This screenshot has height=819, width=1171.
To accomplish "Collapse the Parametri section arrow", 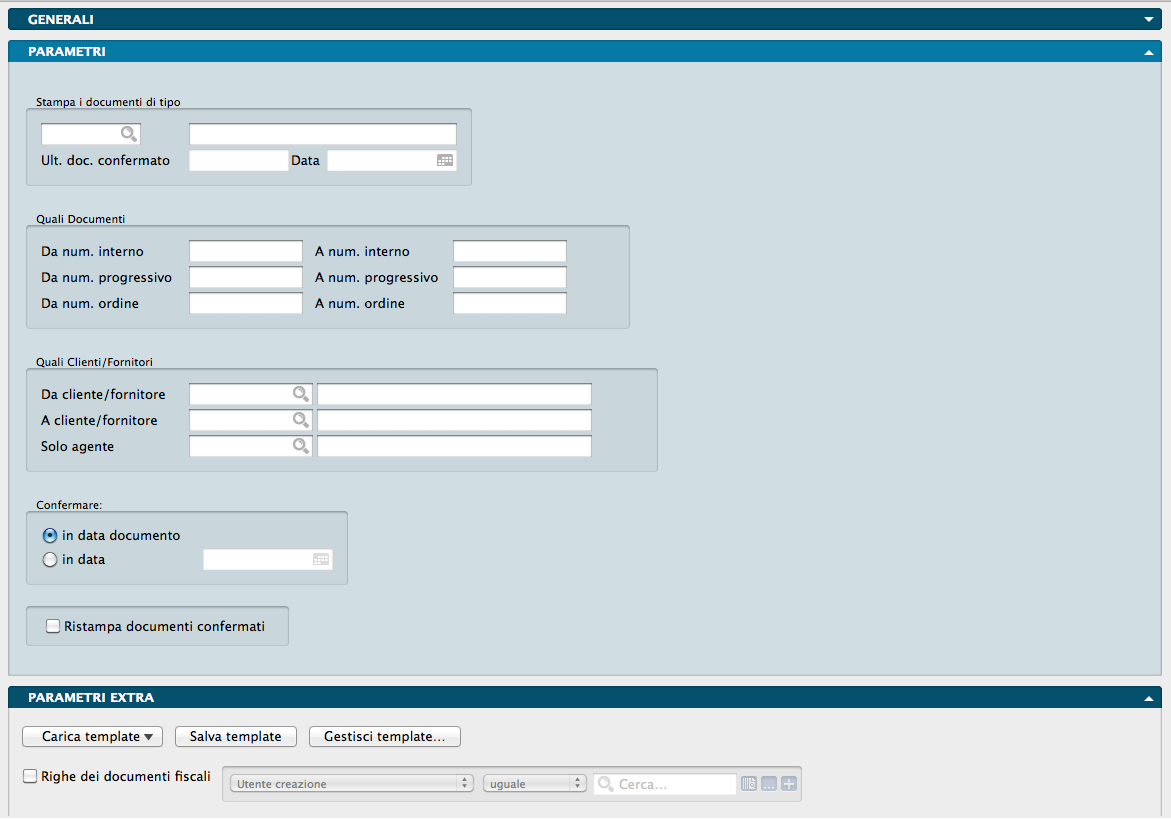I will [x=1149, y=52].
